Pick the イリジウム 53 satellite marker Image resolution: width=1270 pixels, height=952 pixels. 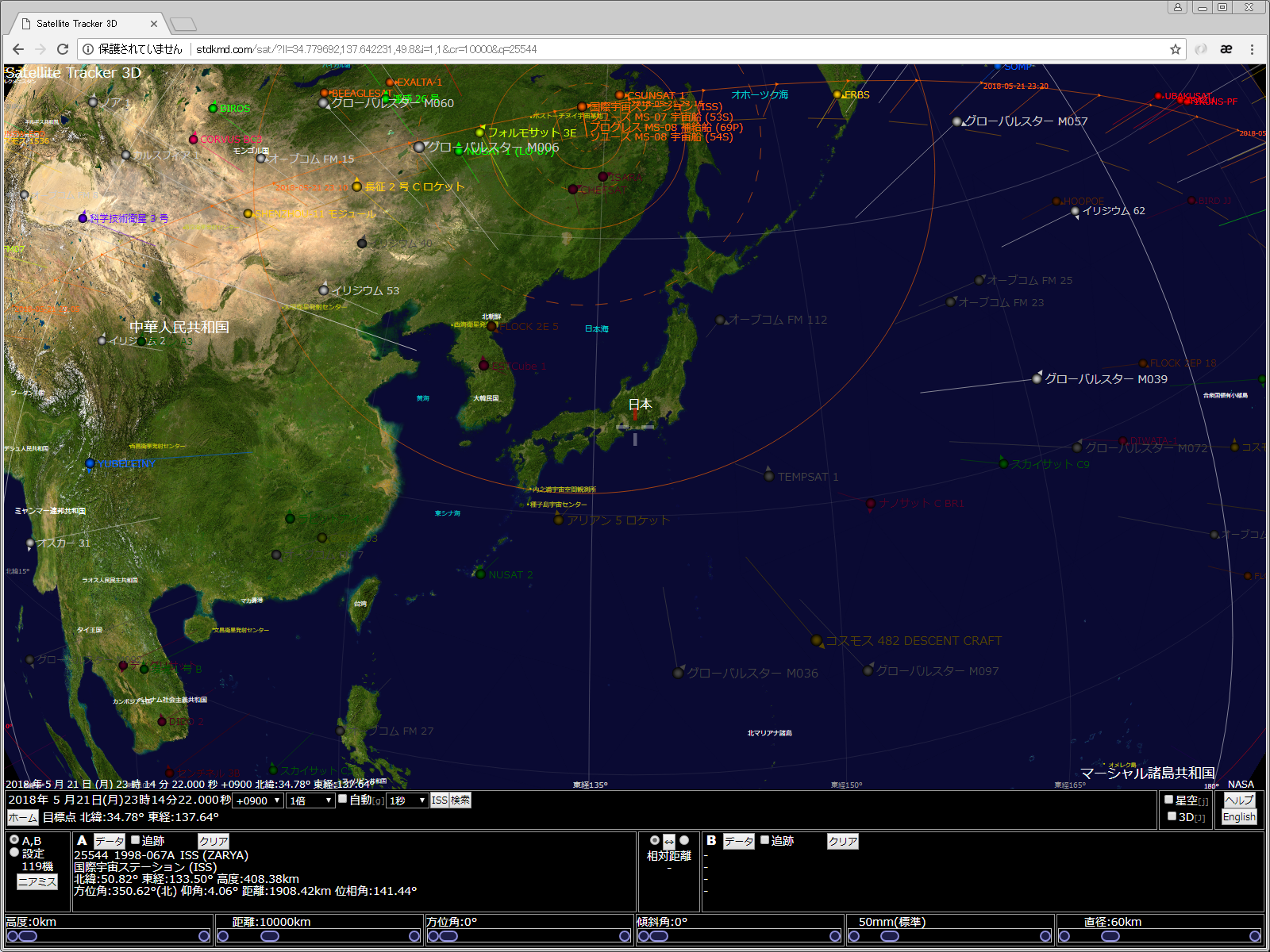coord(324,290)
